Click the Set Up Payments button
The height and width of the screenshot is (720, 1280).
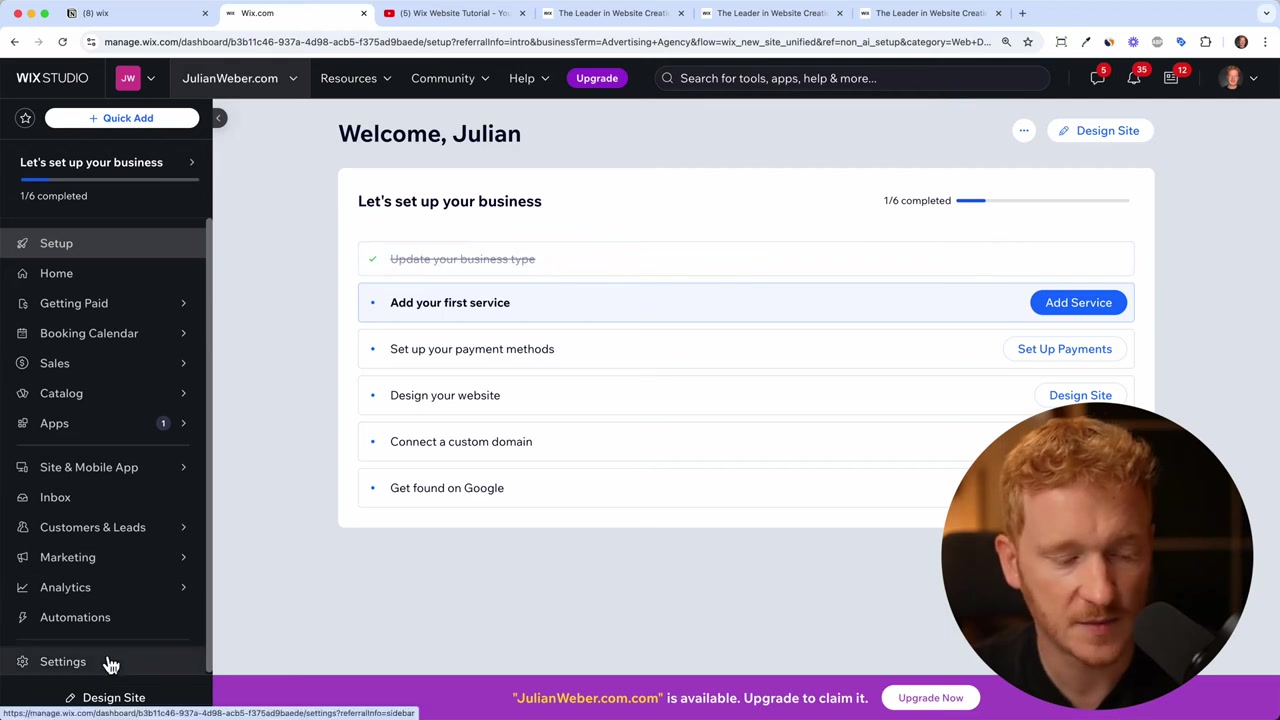(x=1064, y=349)
